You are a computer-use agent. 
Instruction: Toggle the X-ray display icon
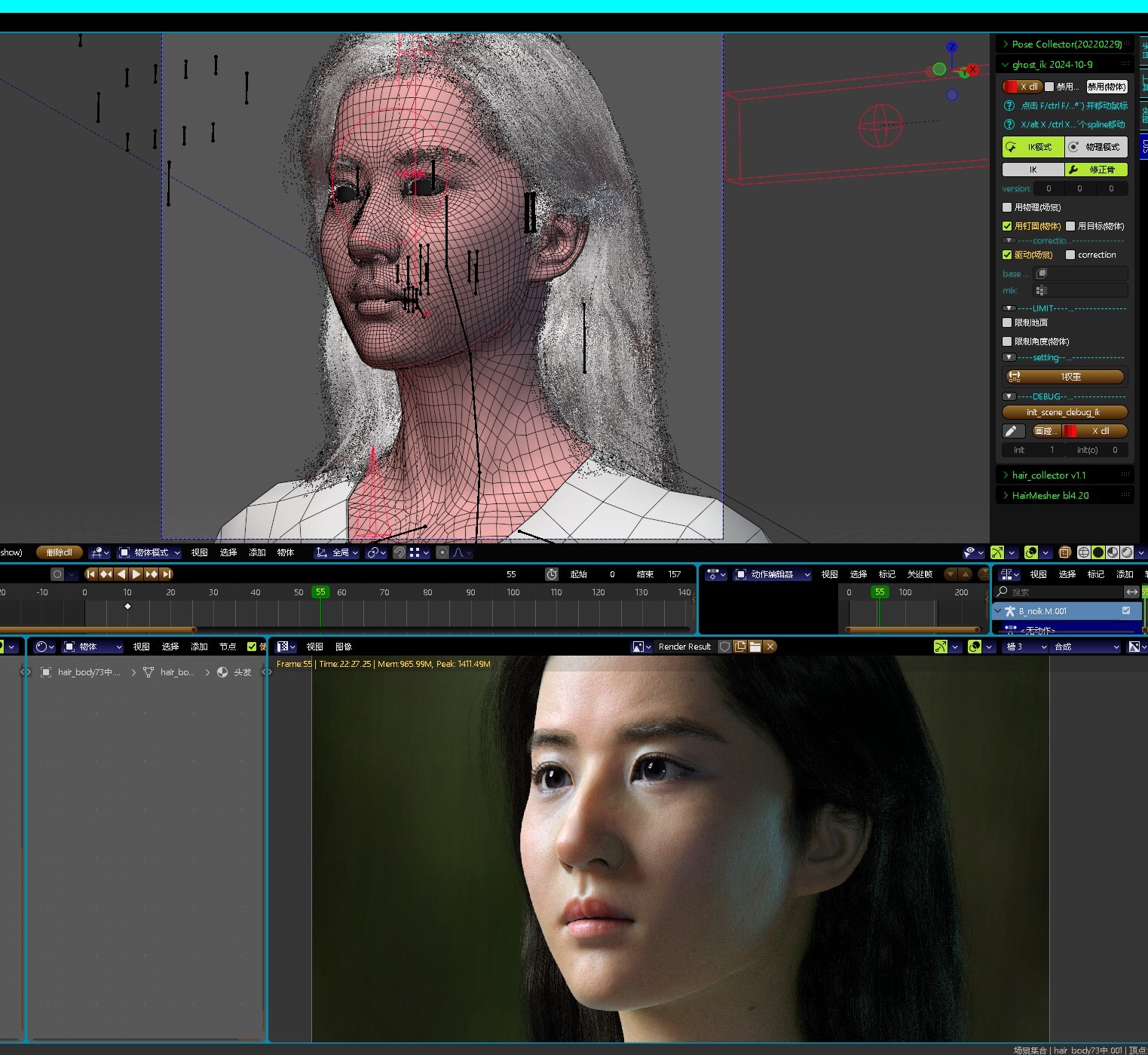pos(1064,552)
